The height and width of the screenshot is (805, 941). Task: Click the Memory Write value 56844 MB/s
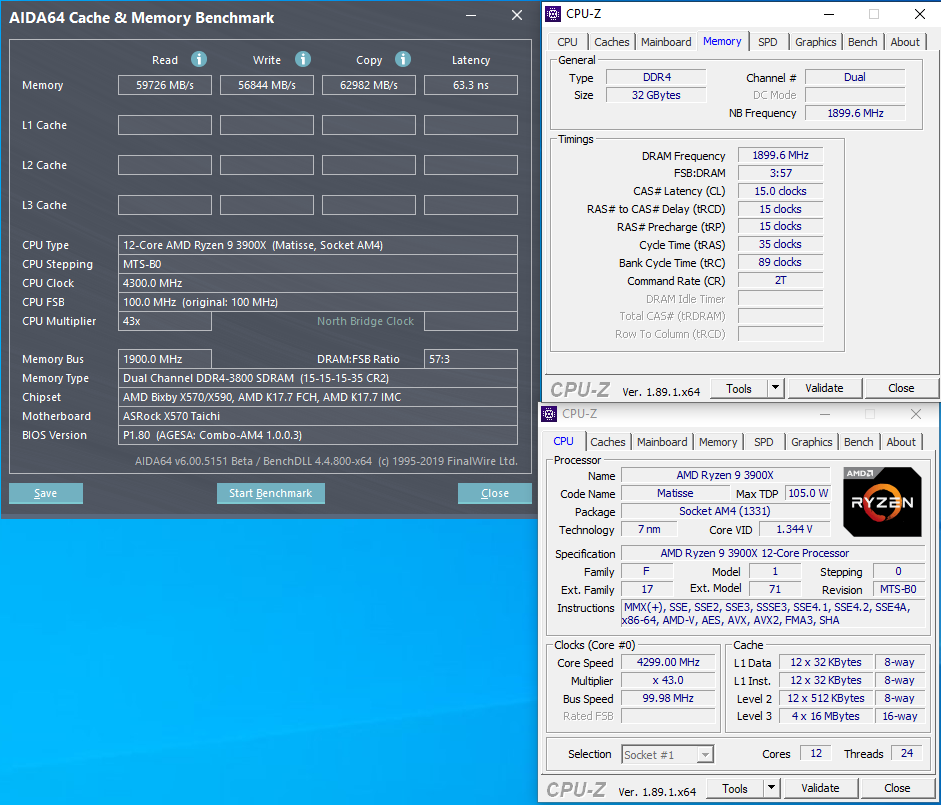click(x=266, y=85)
